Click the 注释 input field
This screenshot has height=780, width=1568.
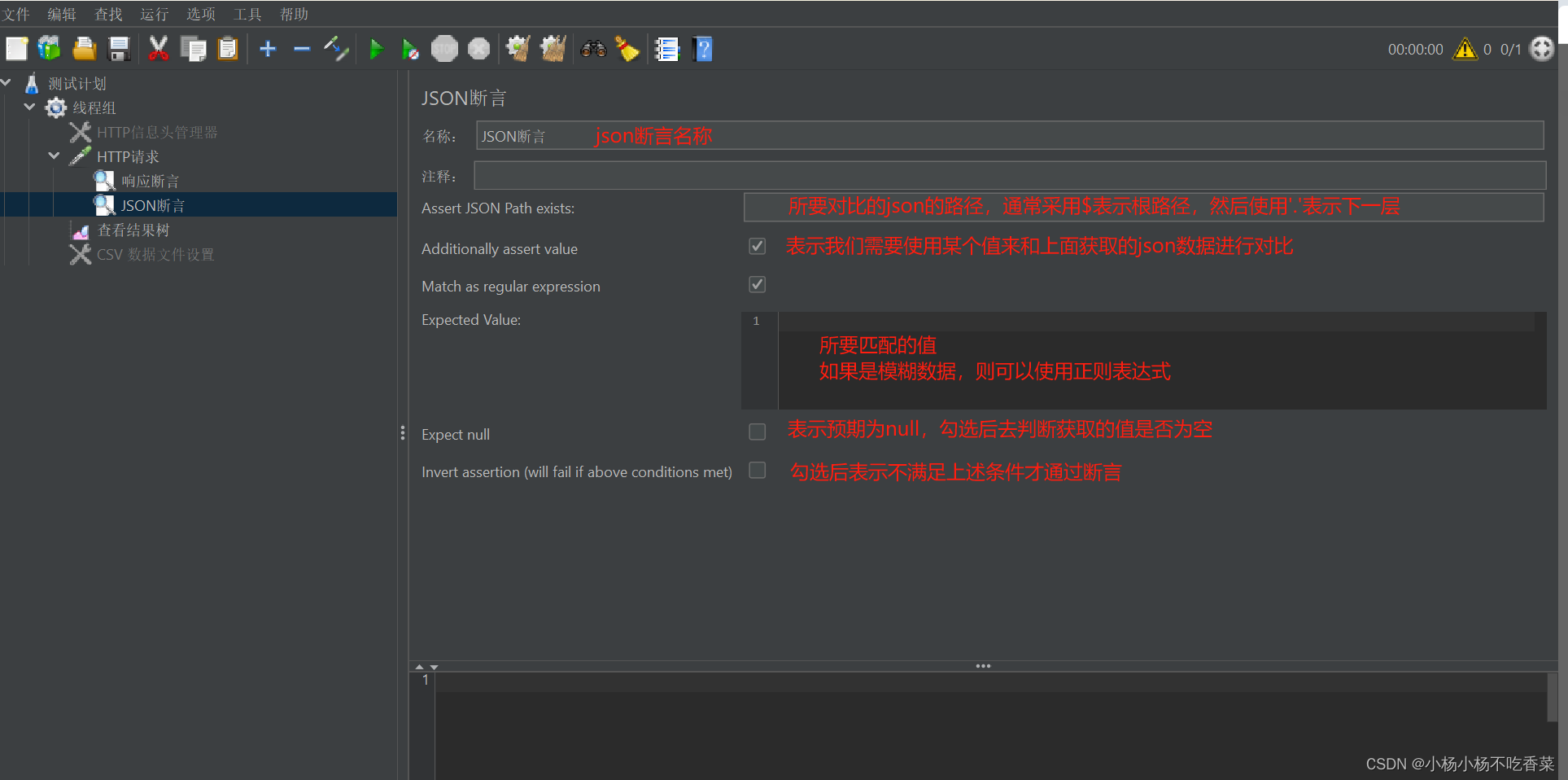point(1010,175)
